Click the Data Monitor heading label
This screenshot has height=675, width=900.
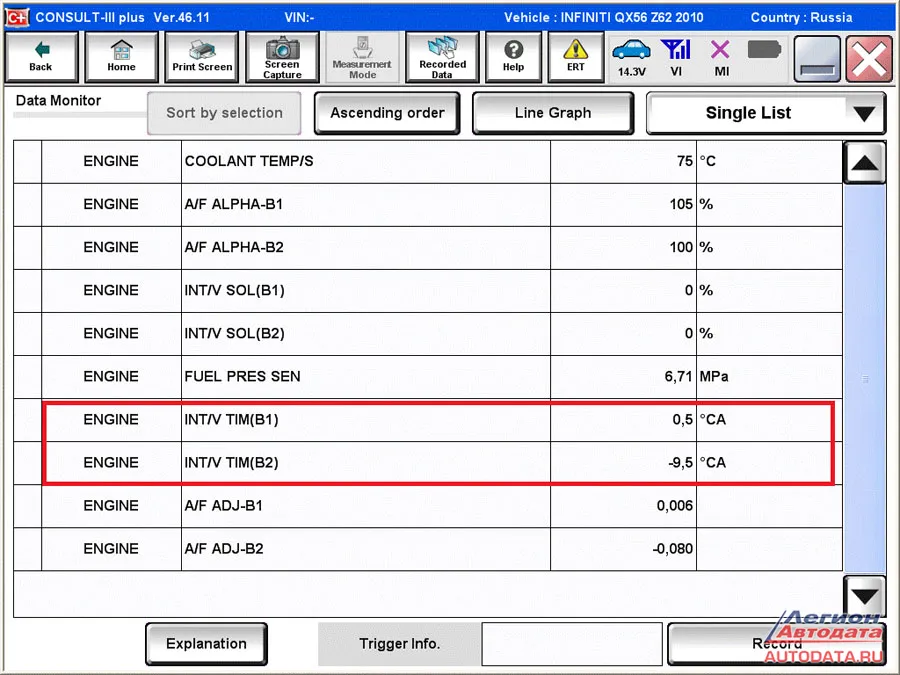[x=59, y=100]
